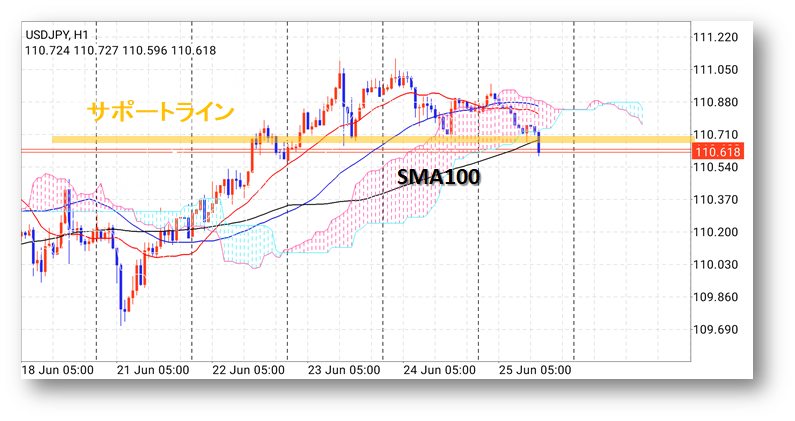The height and width of the screenshot is (421, 795).
Task: Click the 18 Jun 05:00 time label
Action: click(58, 370)
